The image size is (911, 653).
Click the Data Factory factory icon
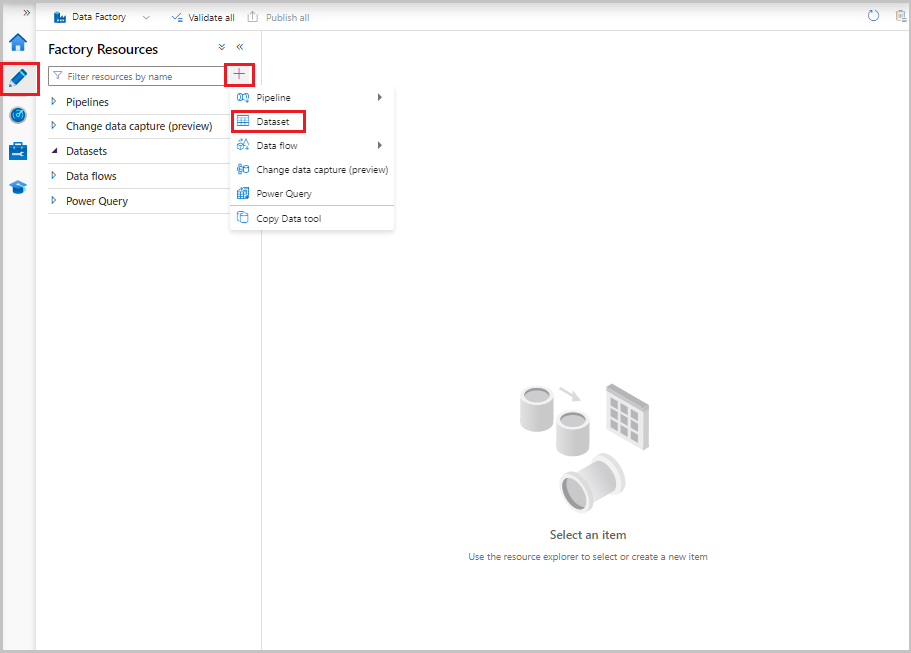click(x=60, y=17)
